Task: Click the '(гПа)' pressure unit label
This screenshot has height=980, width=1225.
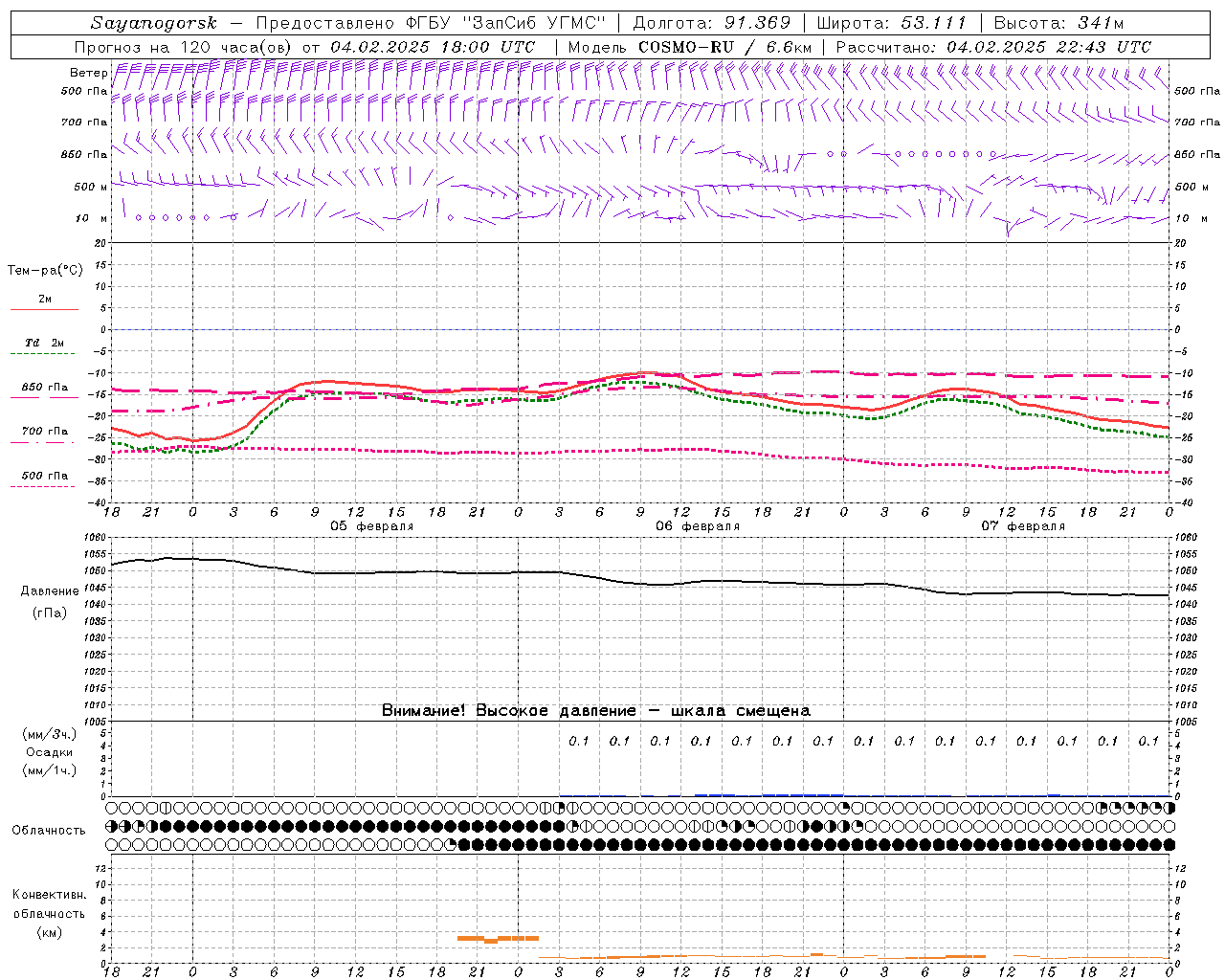Action: pyautogui.click(x=50, y=612)
